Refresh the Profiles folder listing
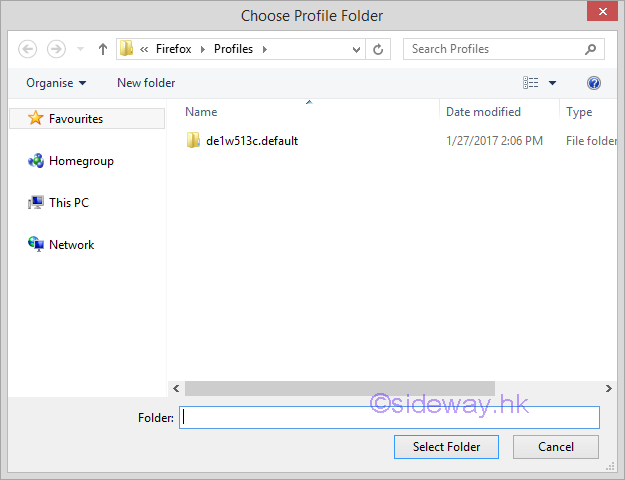Image resolution: width=625 pixels, height=480 pixels. pyautogui.click(x=378, y=49)
